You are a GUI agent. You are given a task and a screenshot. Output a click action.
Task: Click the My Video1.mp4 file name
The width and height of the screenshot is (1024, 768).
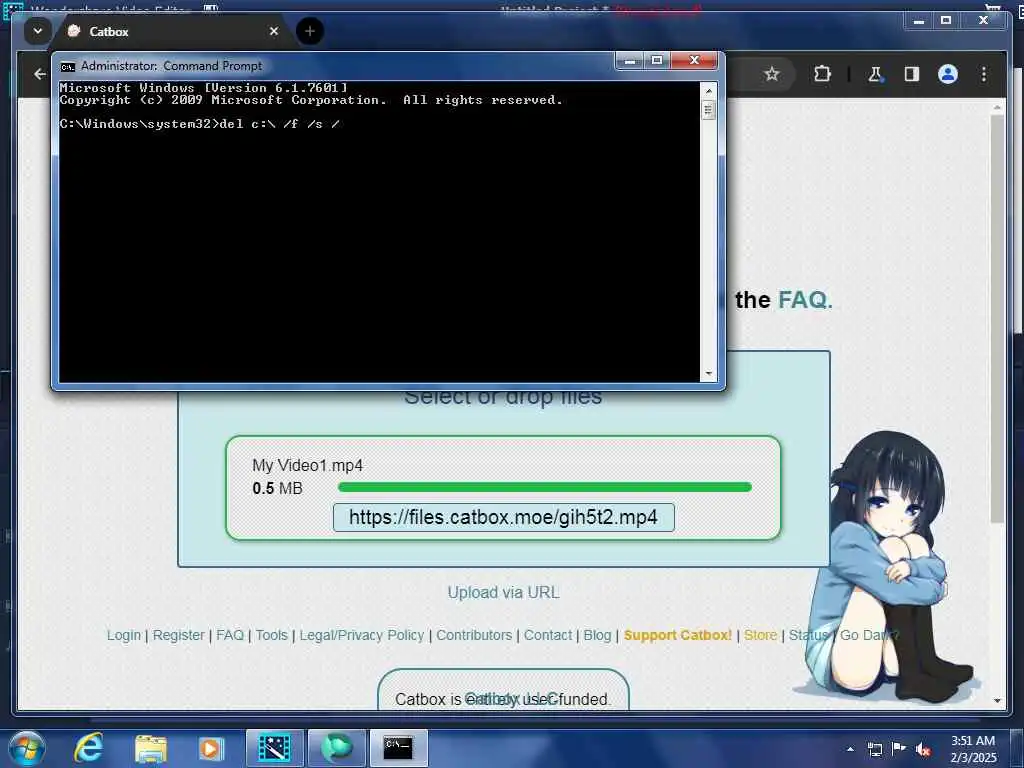tap(307, 465)
